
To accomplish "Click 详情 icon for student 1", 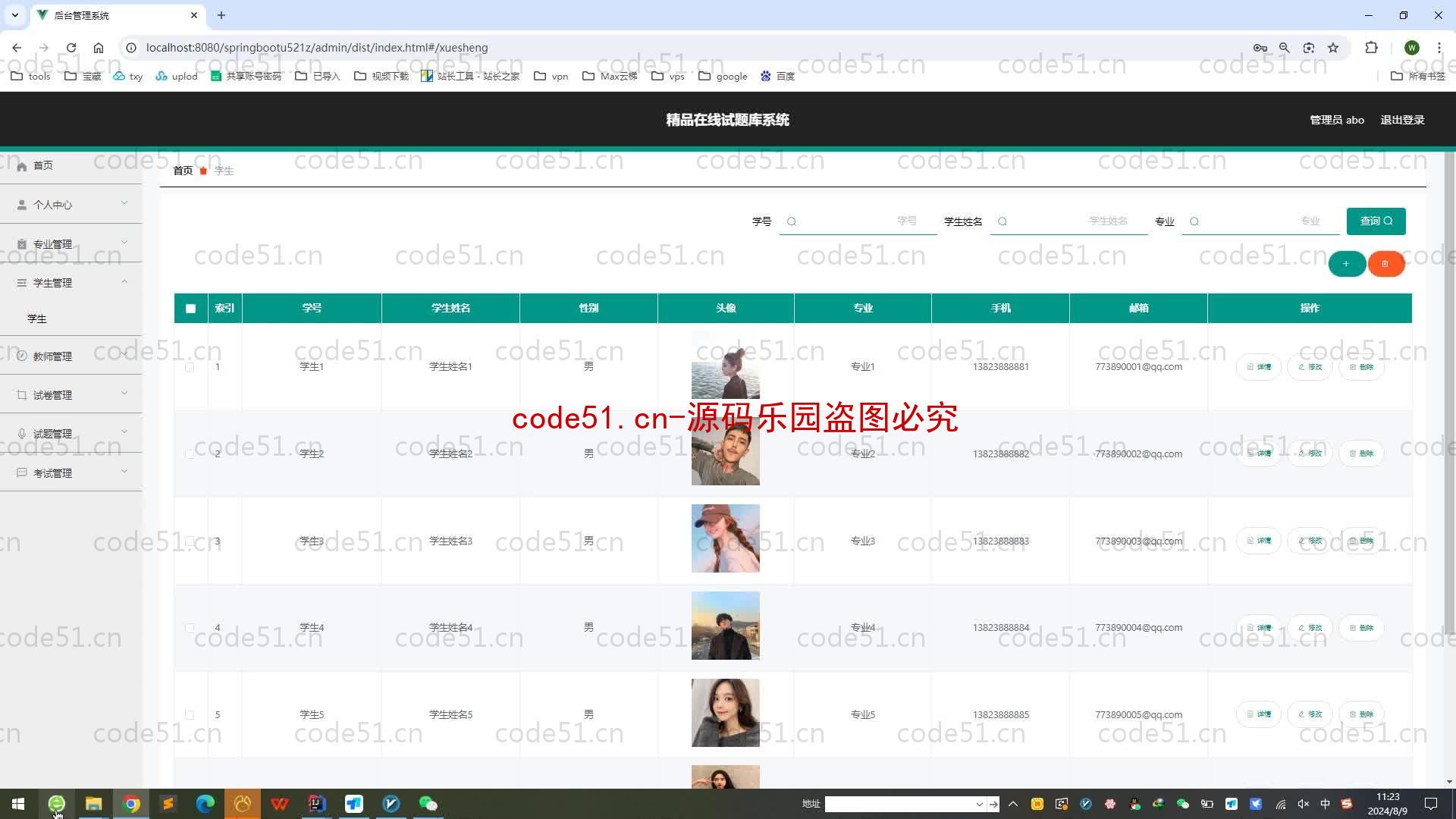I will click(1259, 366).
